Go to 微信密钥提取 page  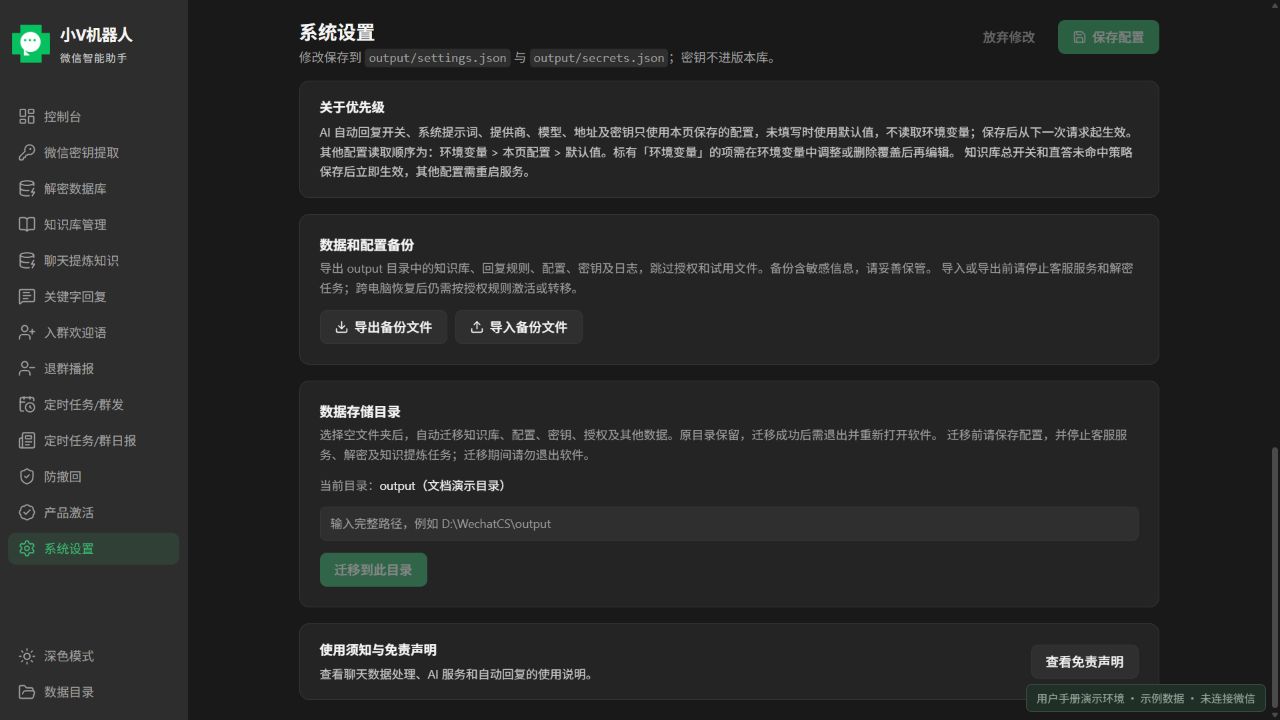click(x=94, y=153)
